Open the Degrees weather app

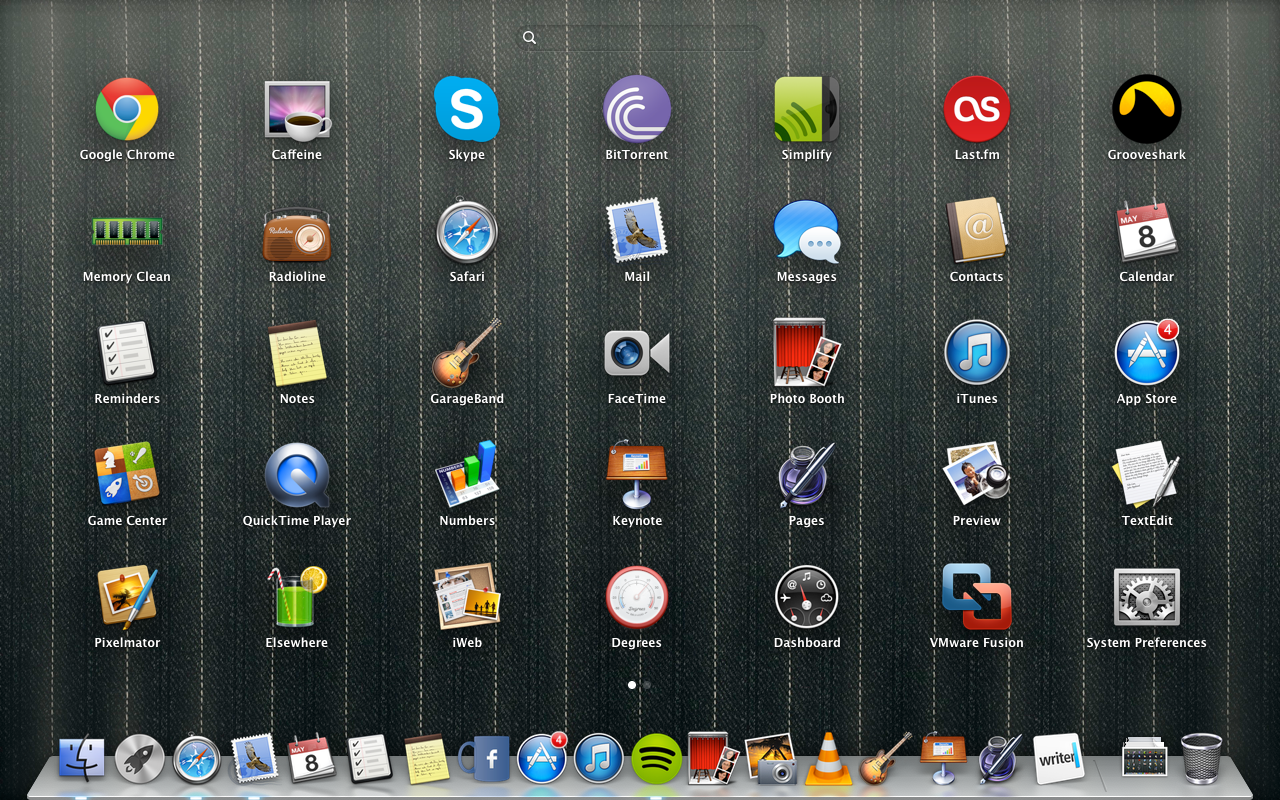tap(637, 597)
